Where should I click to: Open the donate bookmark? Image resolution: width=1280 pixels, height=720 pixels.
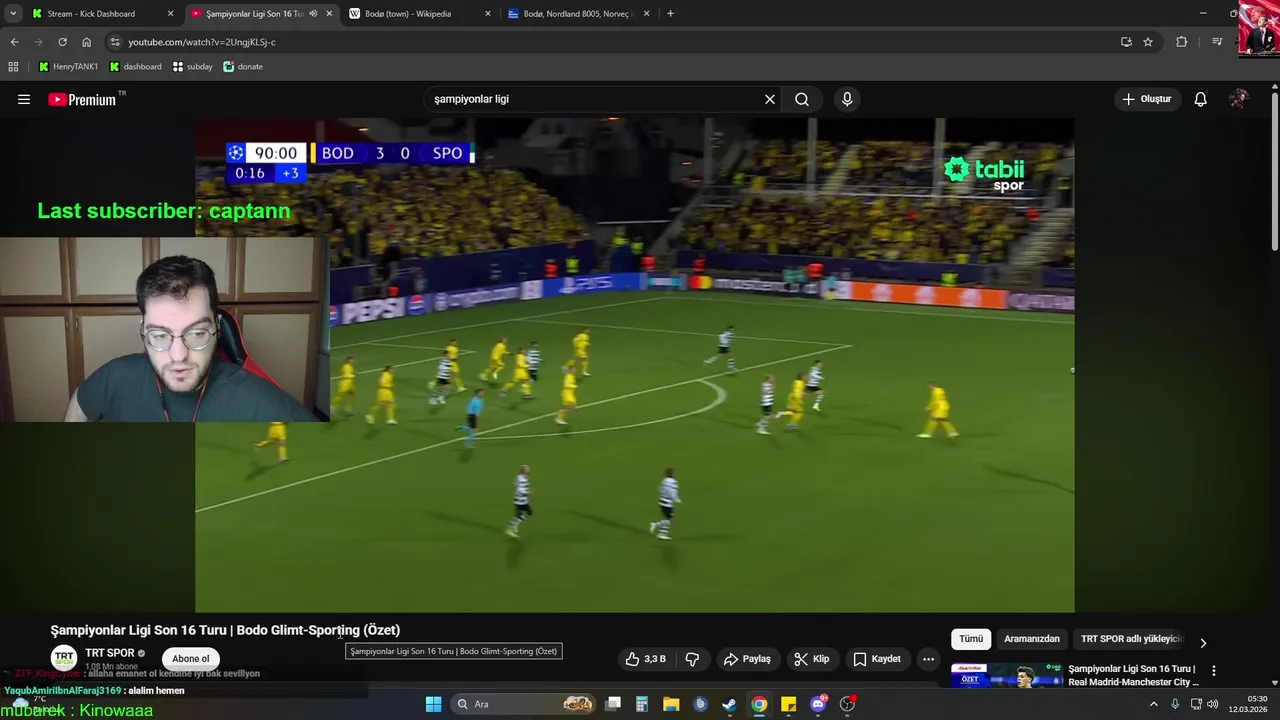click(243, 67)
